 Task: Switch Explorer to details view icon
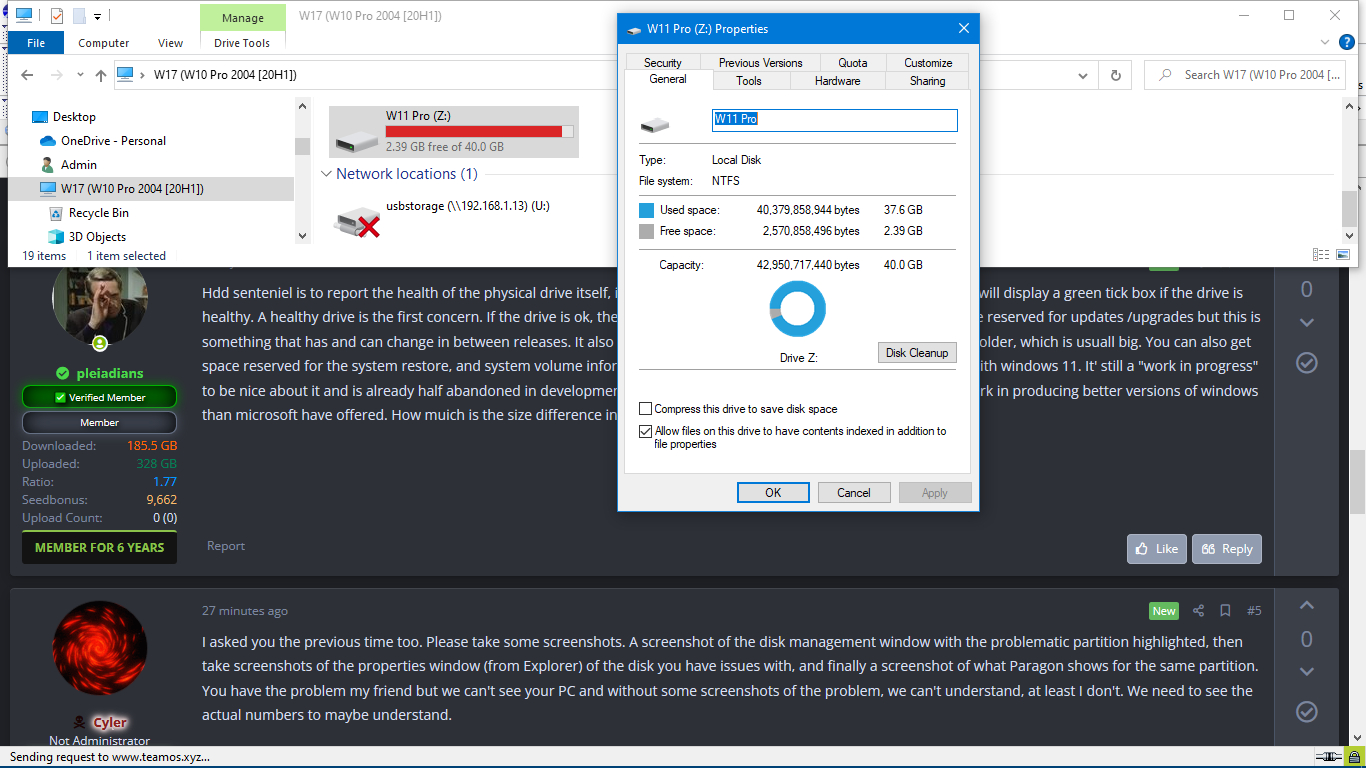pyautogui.click(x=1321, y=256)
